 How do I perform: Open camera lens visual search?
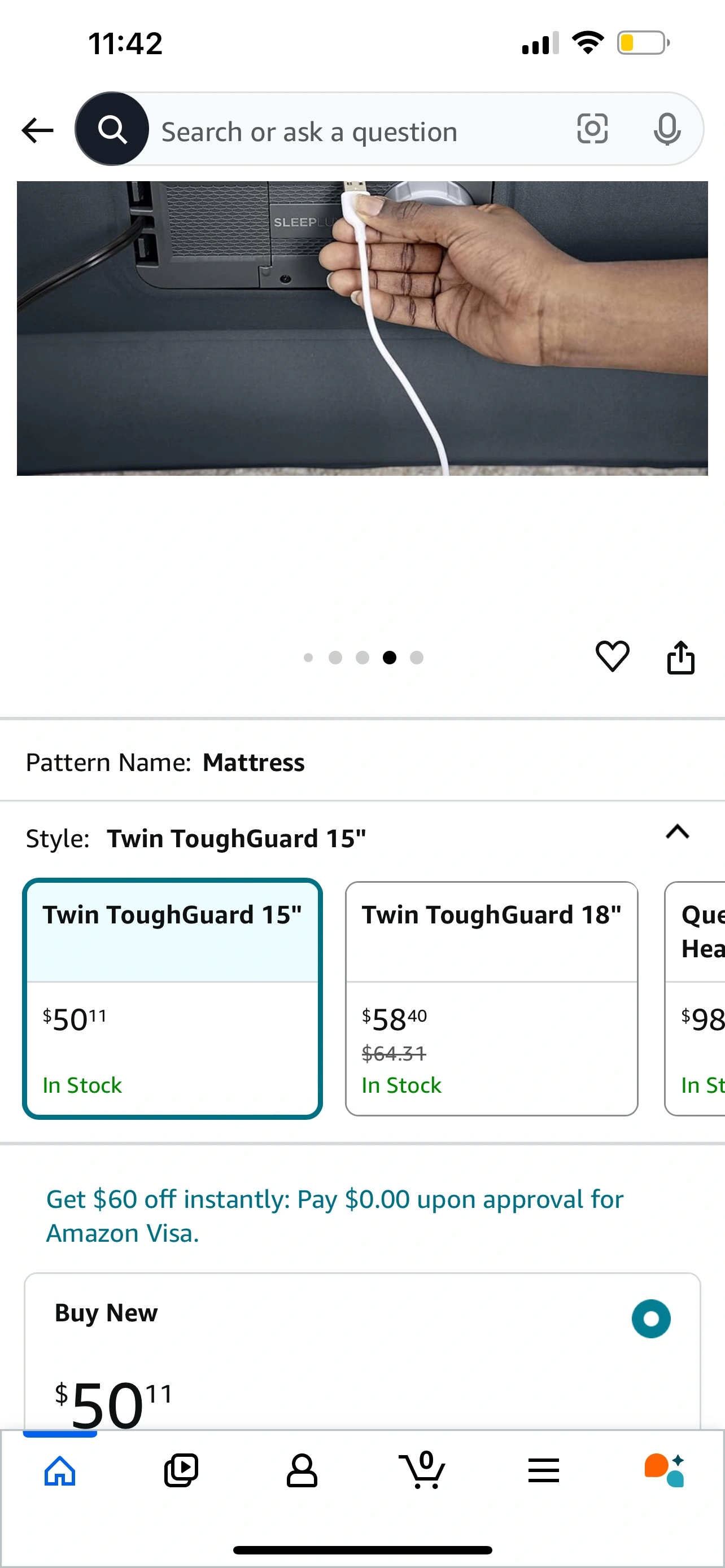coord(592,129)
